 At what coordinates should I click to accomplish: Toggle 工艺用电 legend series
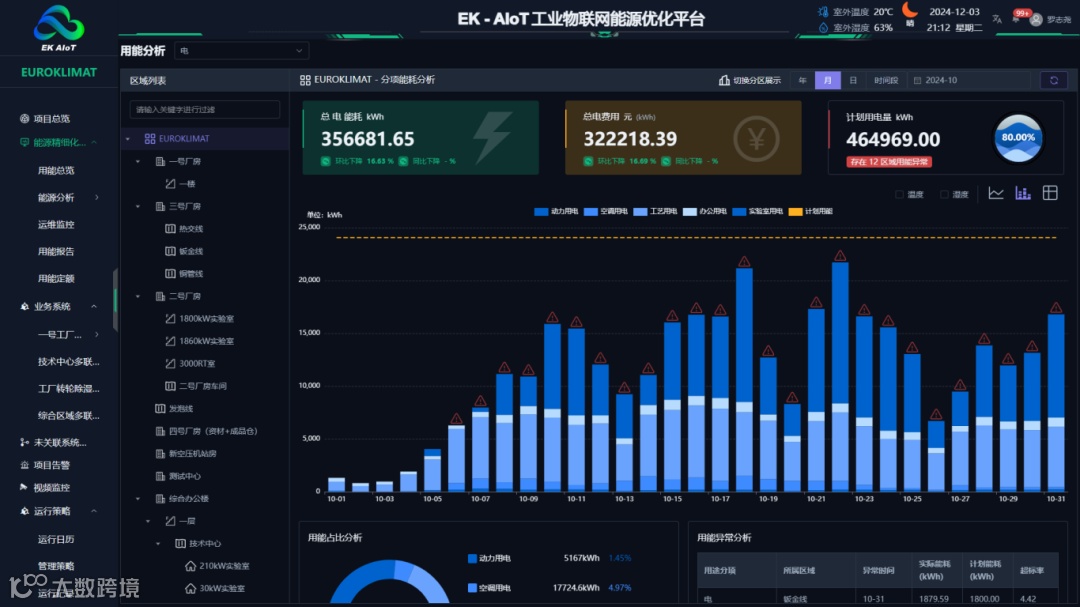click(x=655, y=212)
